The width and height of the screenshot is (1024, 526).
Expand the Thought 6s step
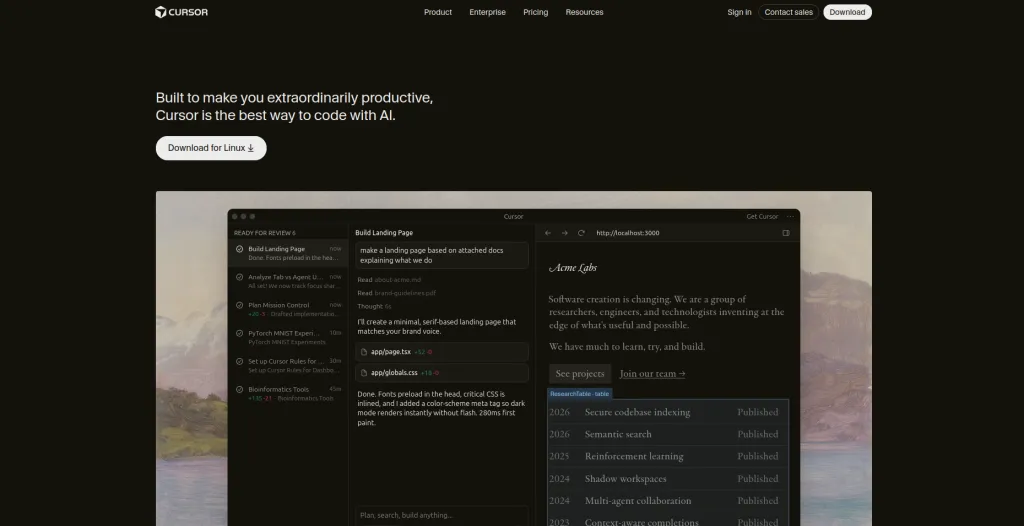(x=374, y=306)
